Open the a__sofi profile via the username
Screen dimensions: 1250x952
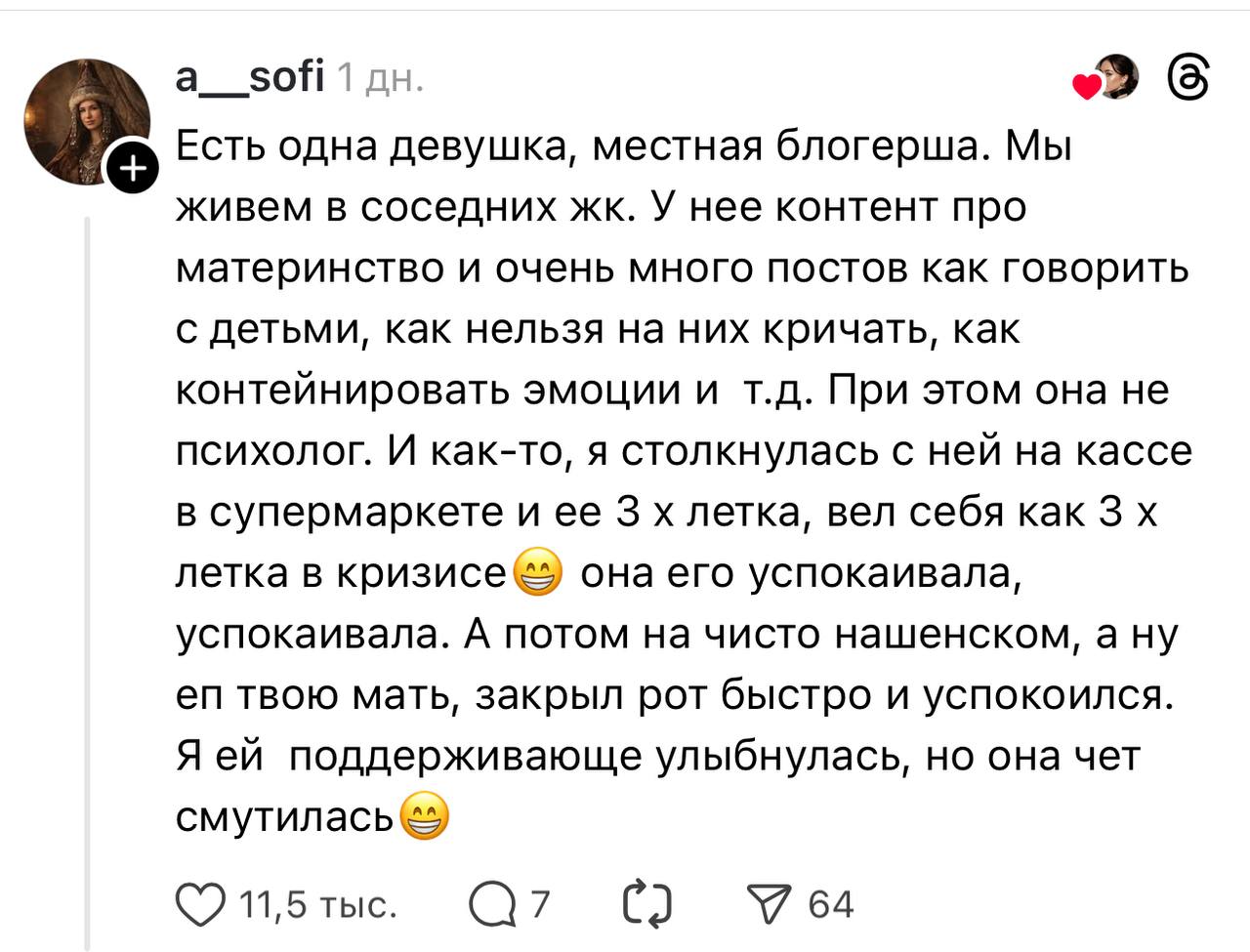click(249, 77)
